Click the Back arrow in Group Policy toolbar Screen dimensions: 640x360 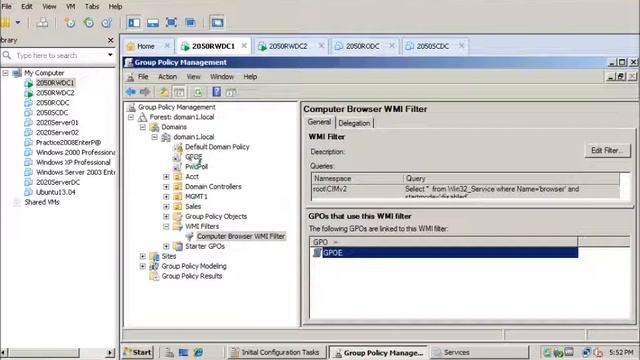click(x=131, y=92)
